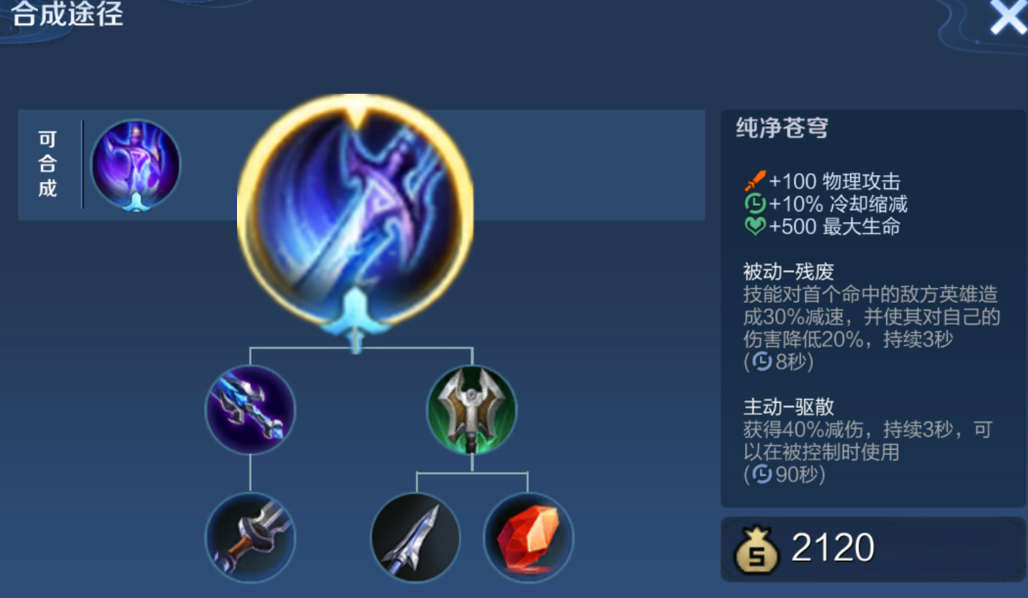The height and width of the screenshot is (598, 1028).
Task: Click the 可合成 label
Action: coord(47,164)
